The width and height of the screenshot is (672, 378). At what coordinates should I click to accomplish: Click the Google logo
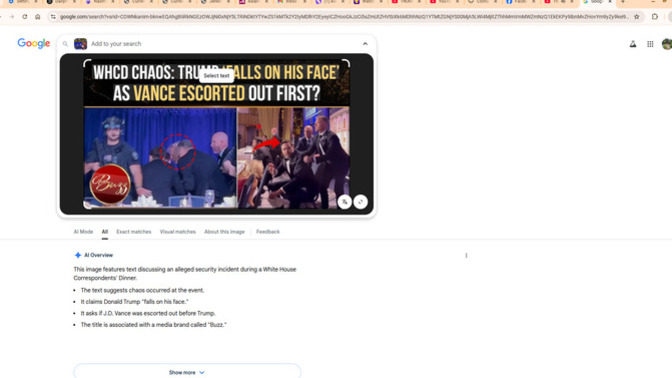[34, 43]
